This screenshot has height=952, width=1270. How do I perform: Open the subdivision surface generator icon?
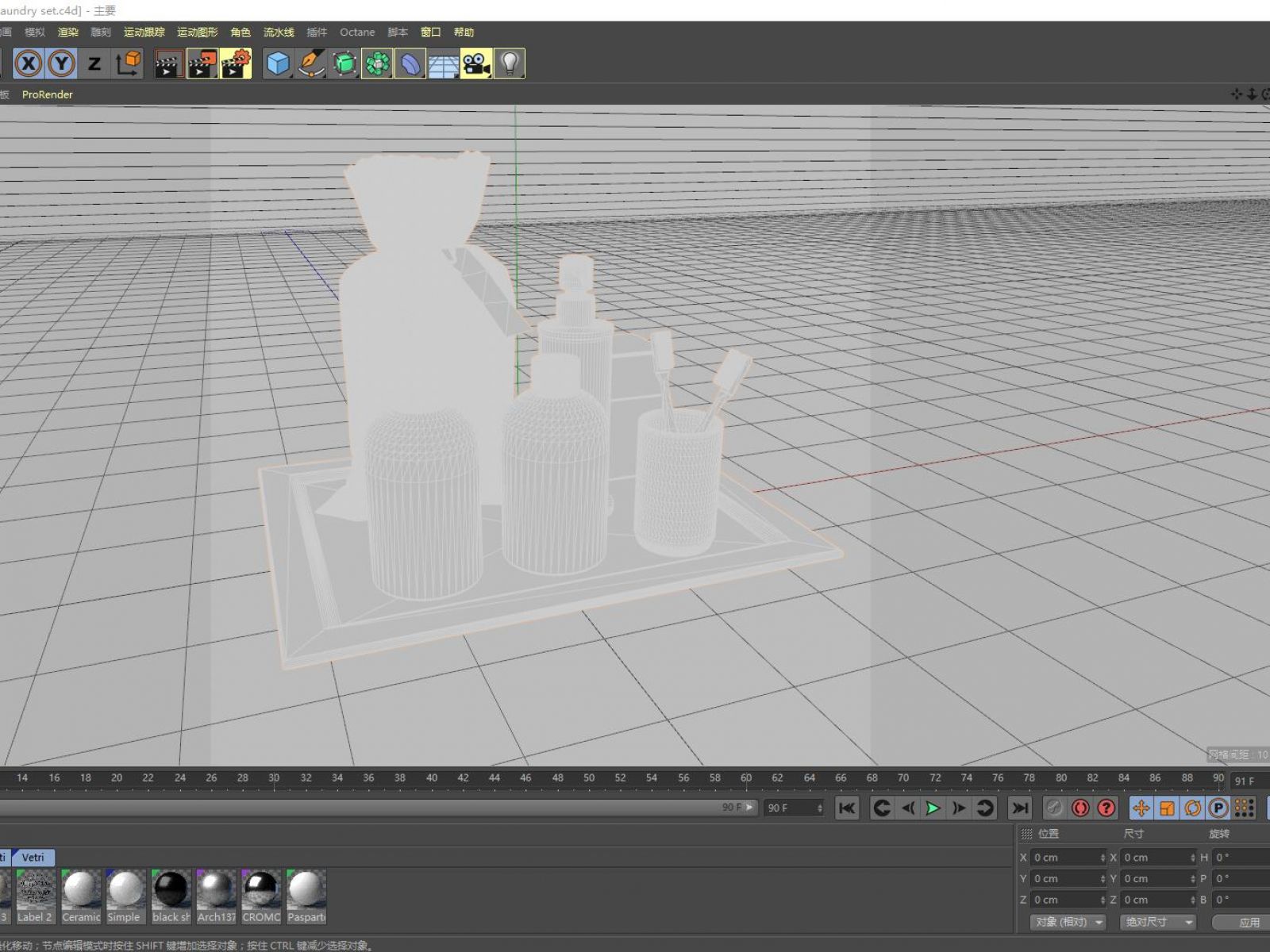(x=344, y=63)
